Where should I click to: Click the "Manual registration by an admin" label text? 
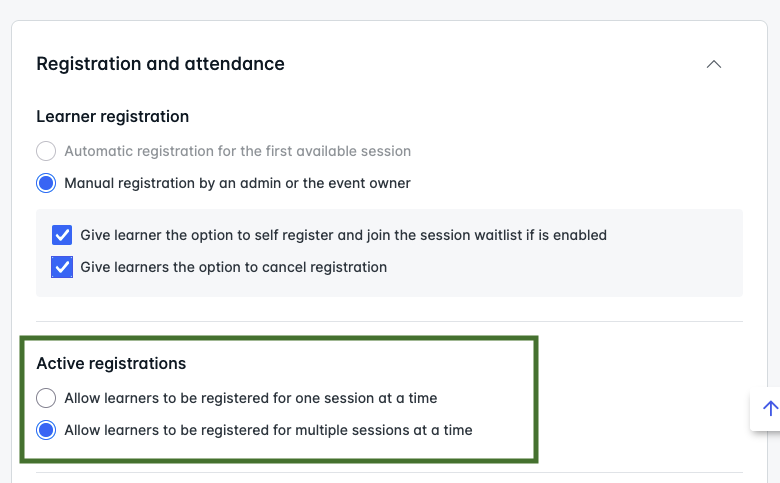[237, 184]
